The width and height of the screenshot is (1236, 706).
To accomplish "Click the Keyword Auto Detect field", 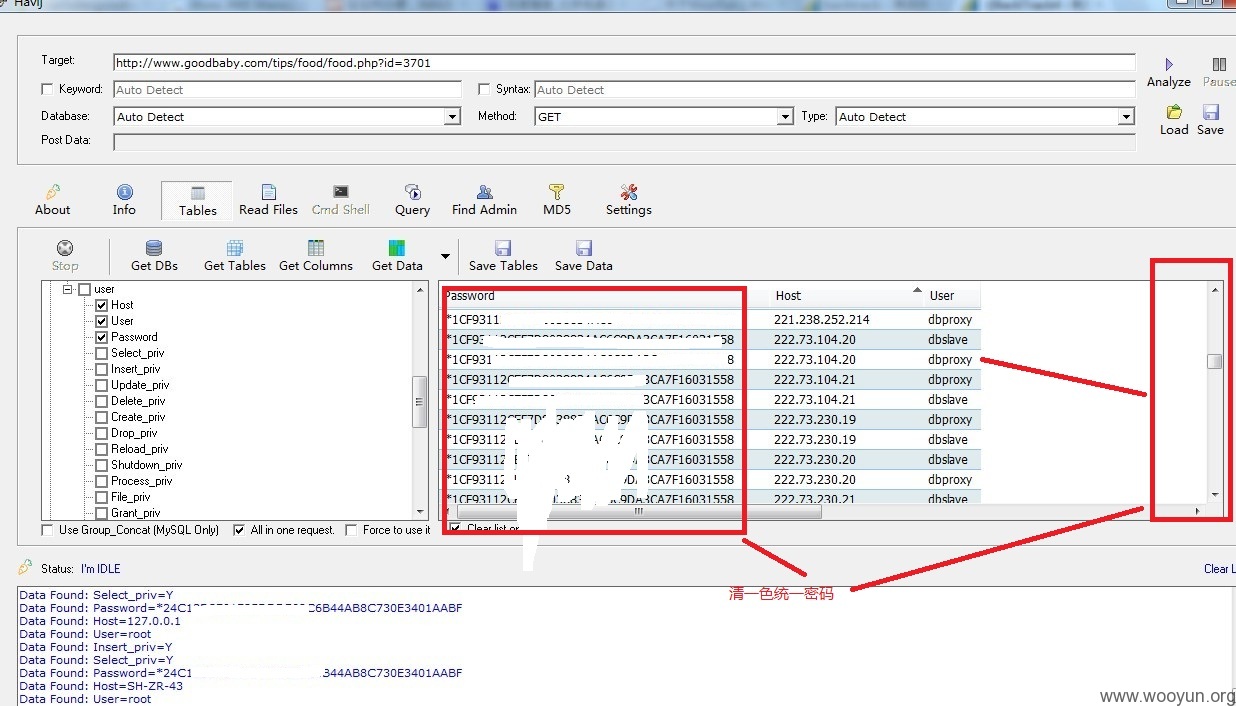I will pos(287,89).
